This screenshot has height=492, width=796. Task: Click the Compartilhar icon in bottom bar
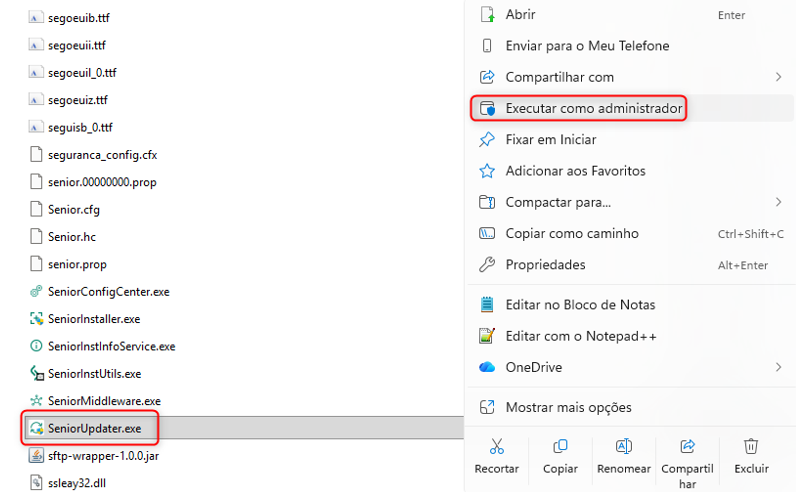point(687,446)
